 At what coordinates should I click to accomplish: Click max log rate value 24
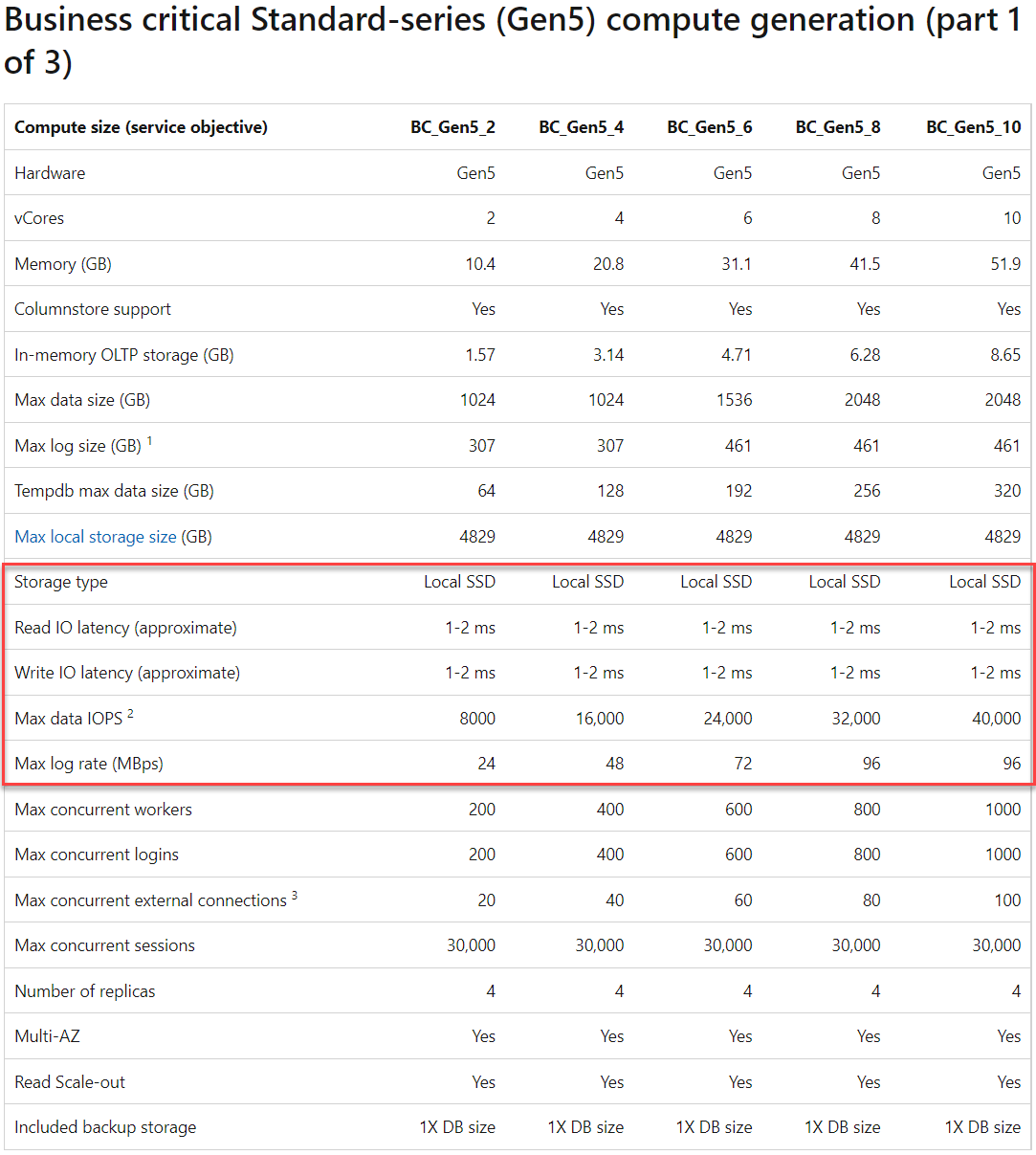(486, 764)
